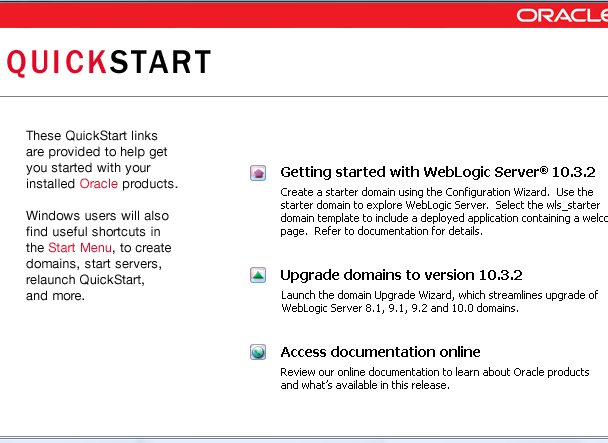Click the 'Windows users will also' paragraph
Screen dimensions: 608x443
[98, 256]
